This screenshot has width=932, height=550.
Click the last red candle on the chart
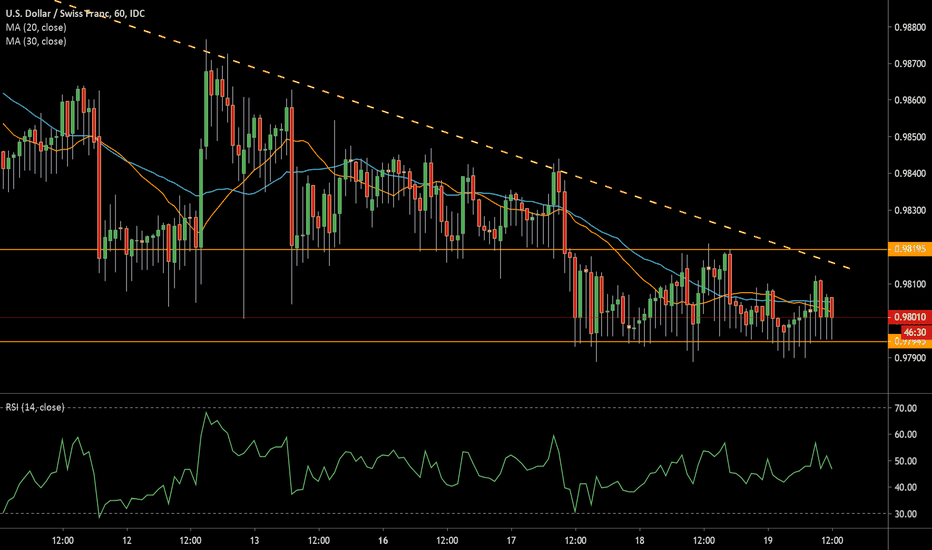tap(832, 306)
